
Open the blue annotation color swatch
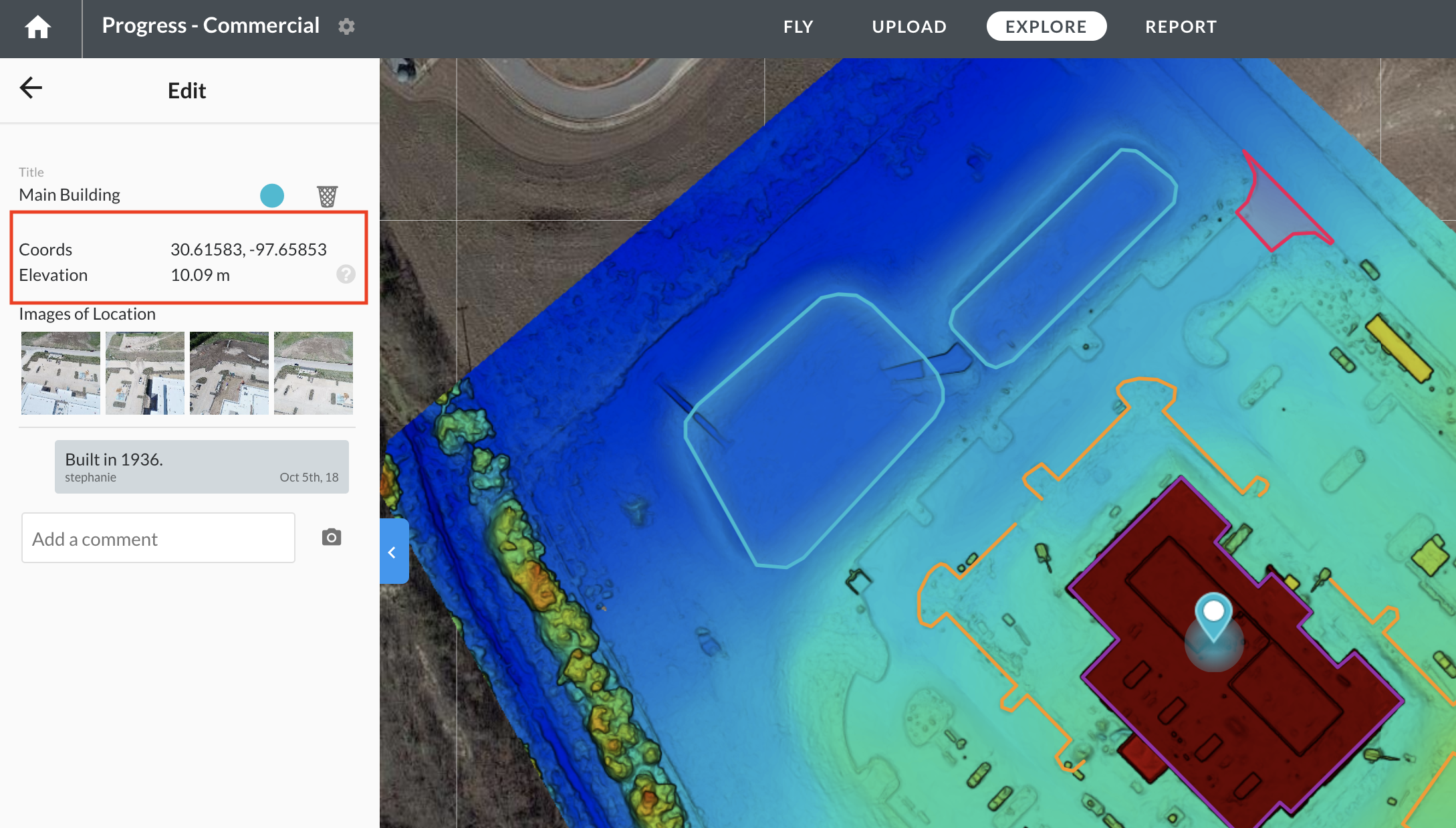pyautogui.click(x=272, y=196)
